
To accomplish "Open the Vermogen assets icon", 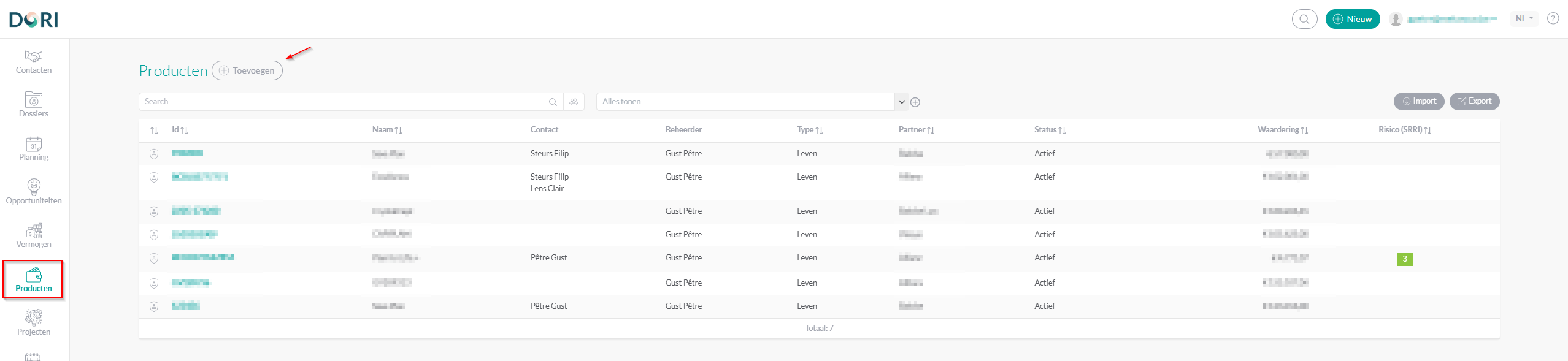I will click(x=34, y=230).
